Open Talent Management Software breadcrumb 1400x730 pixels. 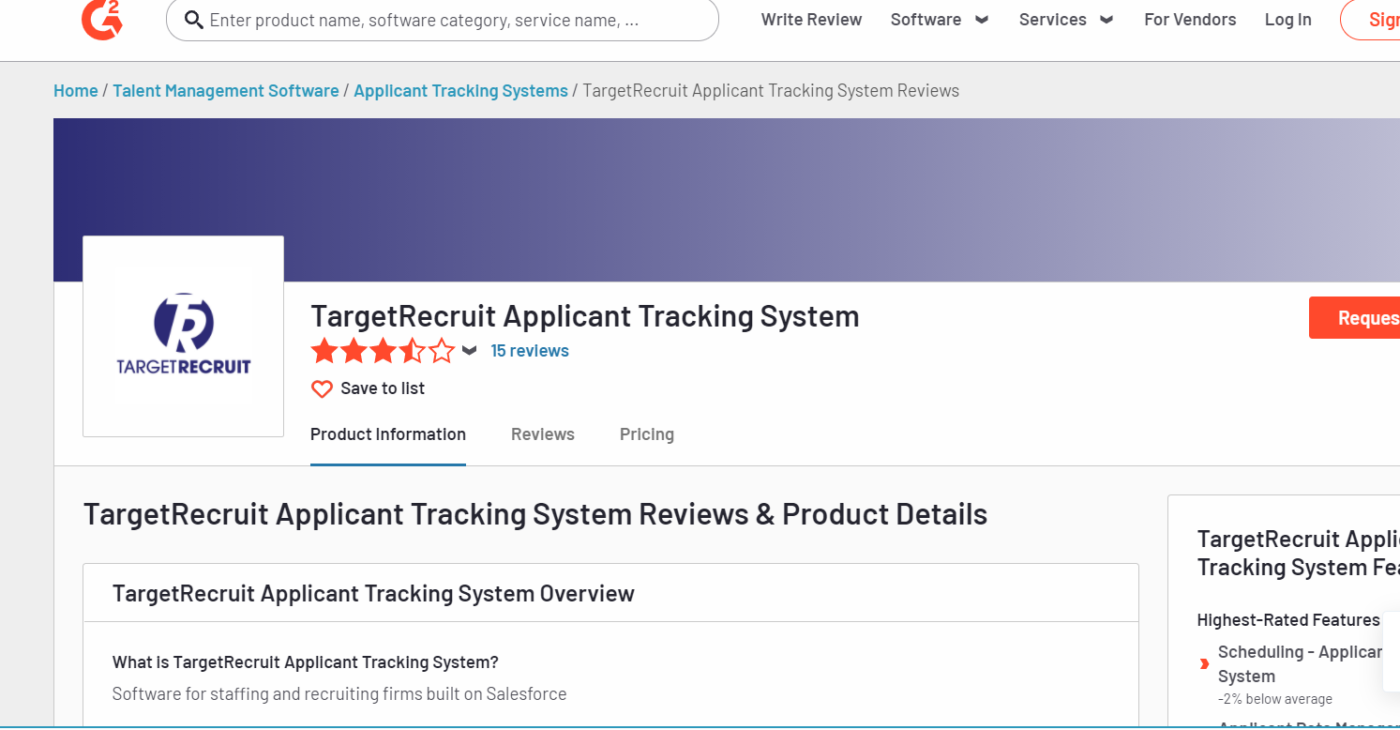point(226,91)
